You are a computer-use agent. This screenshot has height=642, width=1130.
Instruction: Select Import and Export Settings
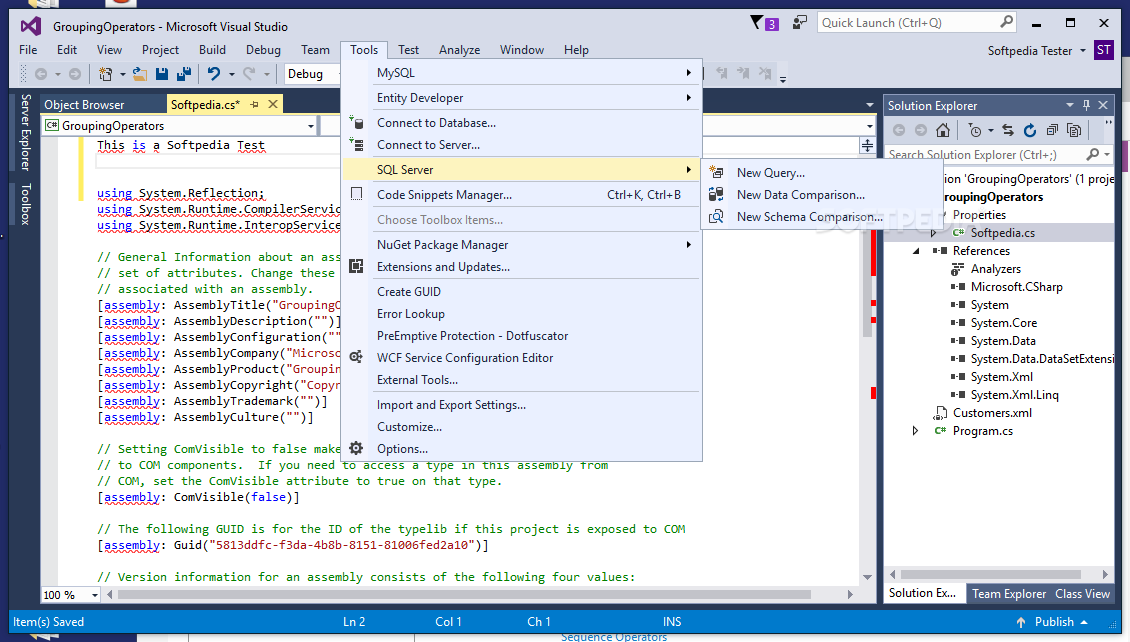521,405
